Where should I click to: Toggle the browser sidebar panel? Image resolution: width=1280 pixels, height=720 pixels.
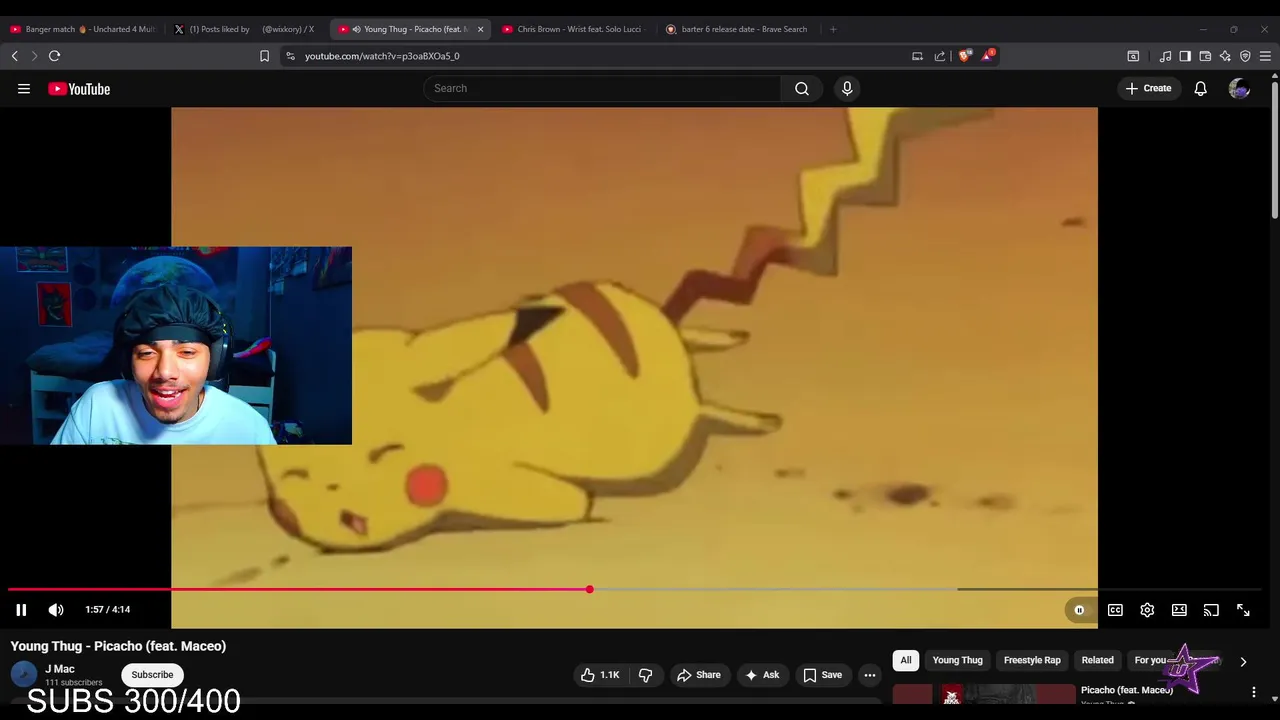pos(1185,56)
